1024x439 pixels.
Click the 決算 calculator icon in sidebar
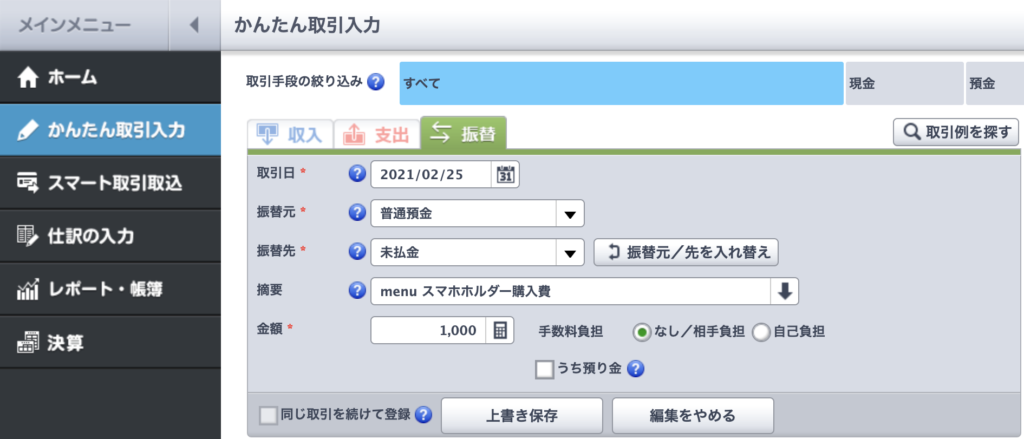(28, 342)
